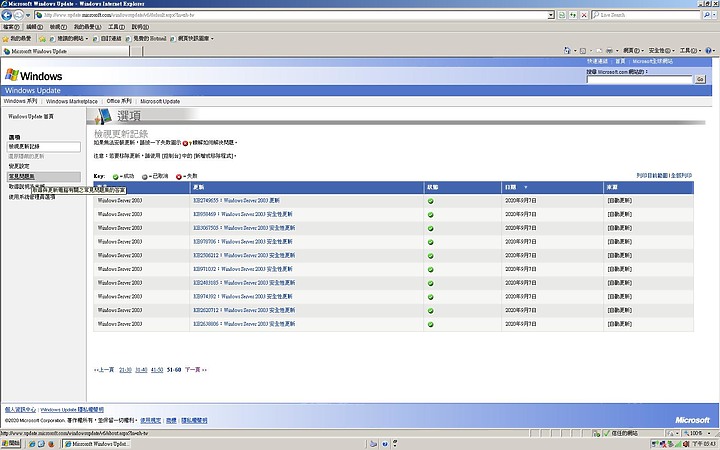Click the Print icon in command bar
The height and width of the screenshot is (450, 720).
coord(609,51)
